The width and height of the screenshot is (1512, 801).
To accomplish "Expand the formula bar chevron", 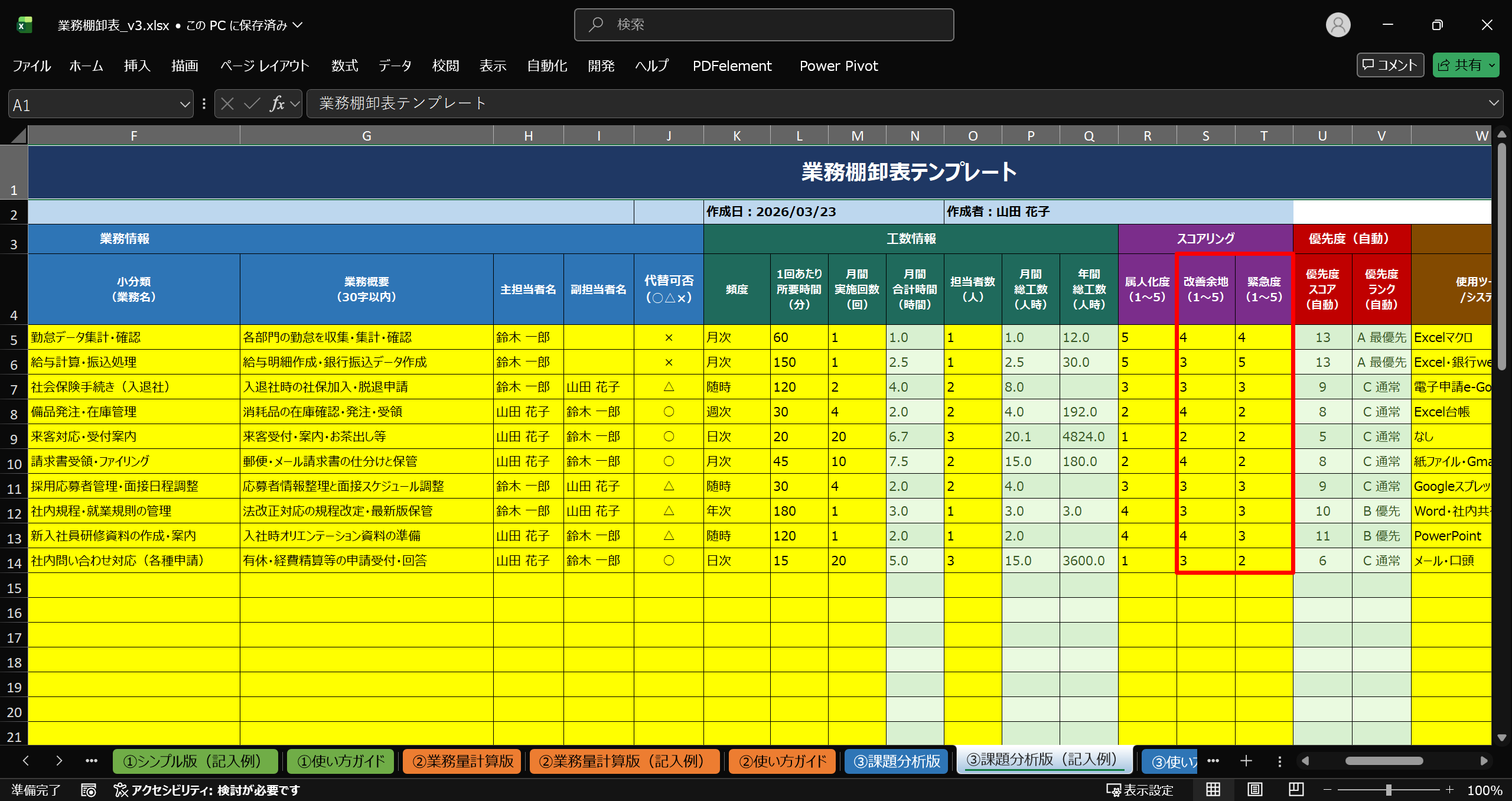I will [x=1494, y=103].
